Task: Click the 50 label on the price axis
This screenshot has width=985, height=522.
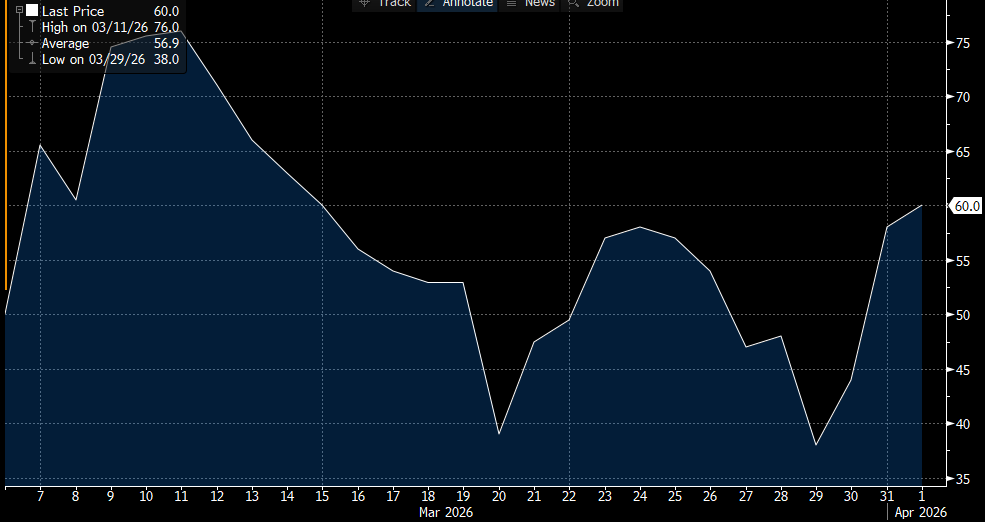Action: point(963,315)
